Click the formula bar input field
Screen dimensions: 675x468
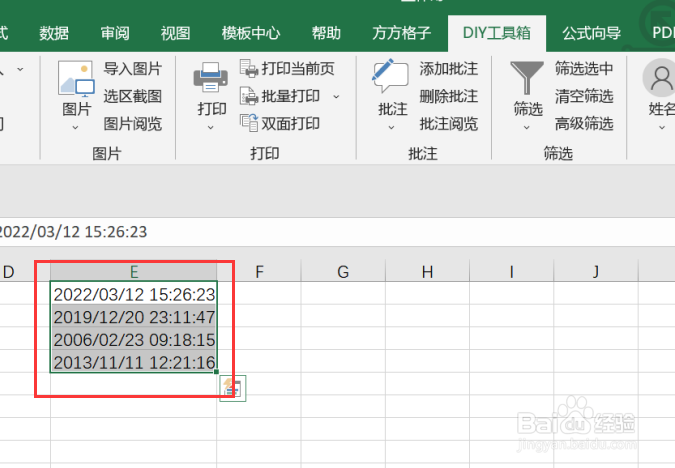pyautogui.click(x=338, y=232)
